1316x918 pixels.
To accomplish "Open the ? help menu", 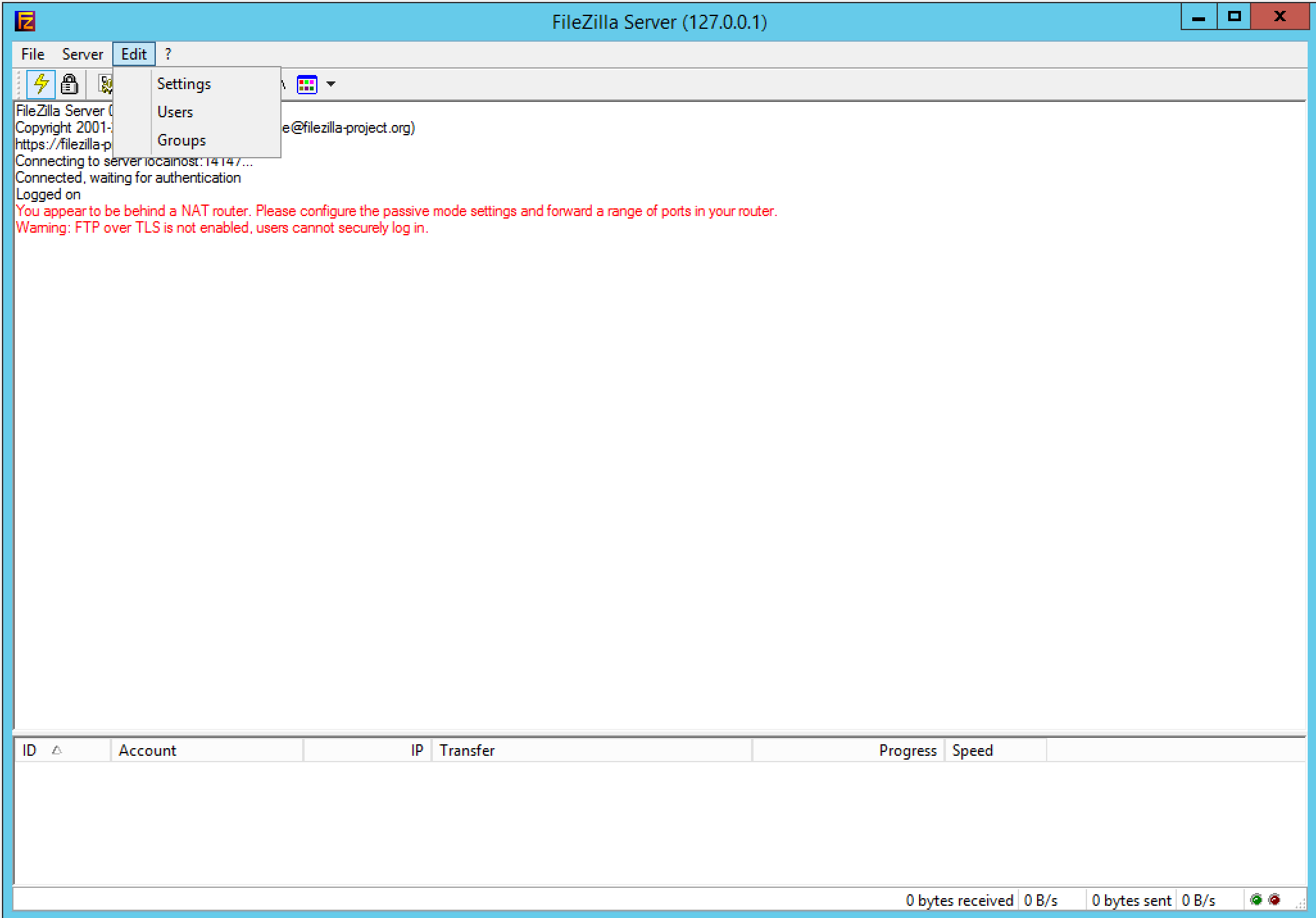I will pos(168,54).
